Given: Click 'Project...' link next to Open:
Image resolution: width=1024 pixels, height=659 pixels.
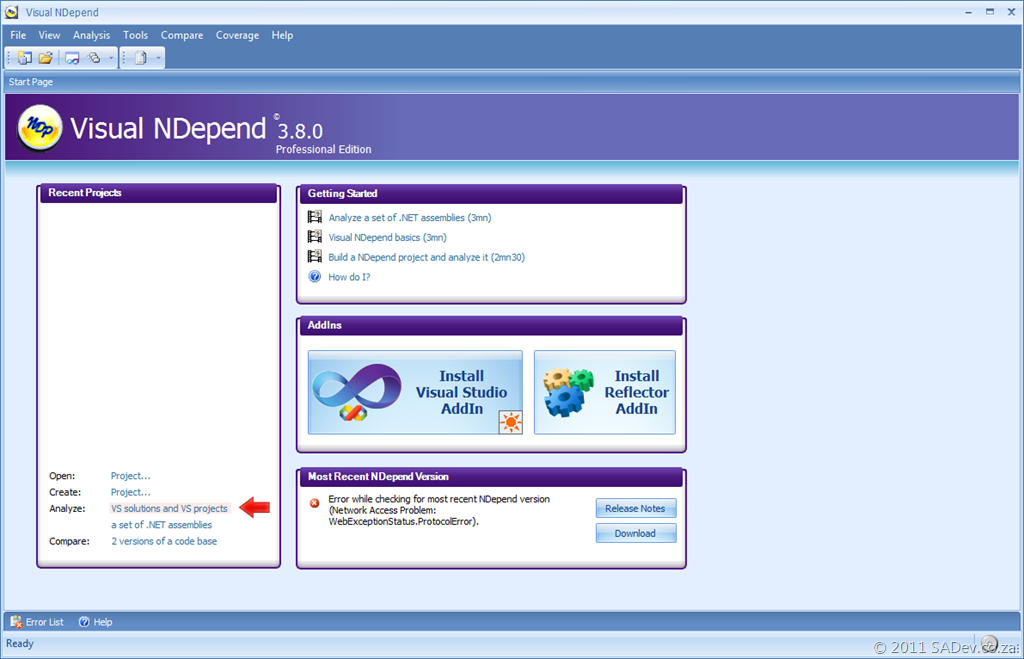Looking at the screenshot, I should (131, 475).
